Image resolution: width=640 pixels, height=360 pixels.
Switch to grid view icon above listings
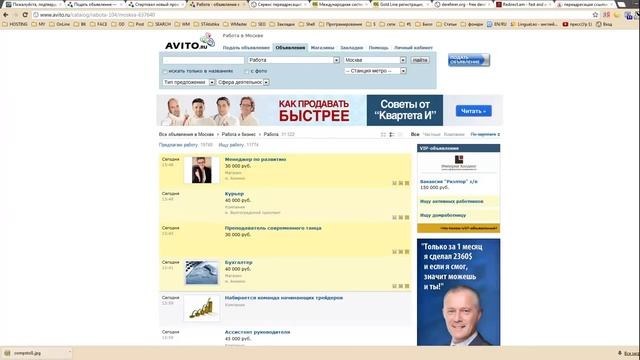[383, 134]
